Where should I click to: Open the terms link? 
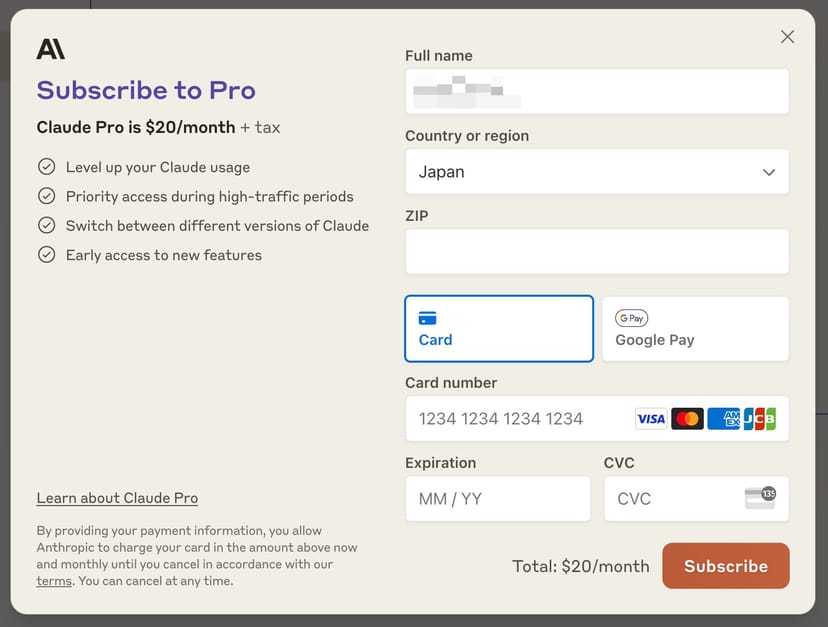tap(54, 581)
